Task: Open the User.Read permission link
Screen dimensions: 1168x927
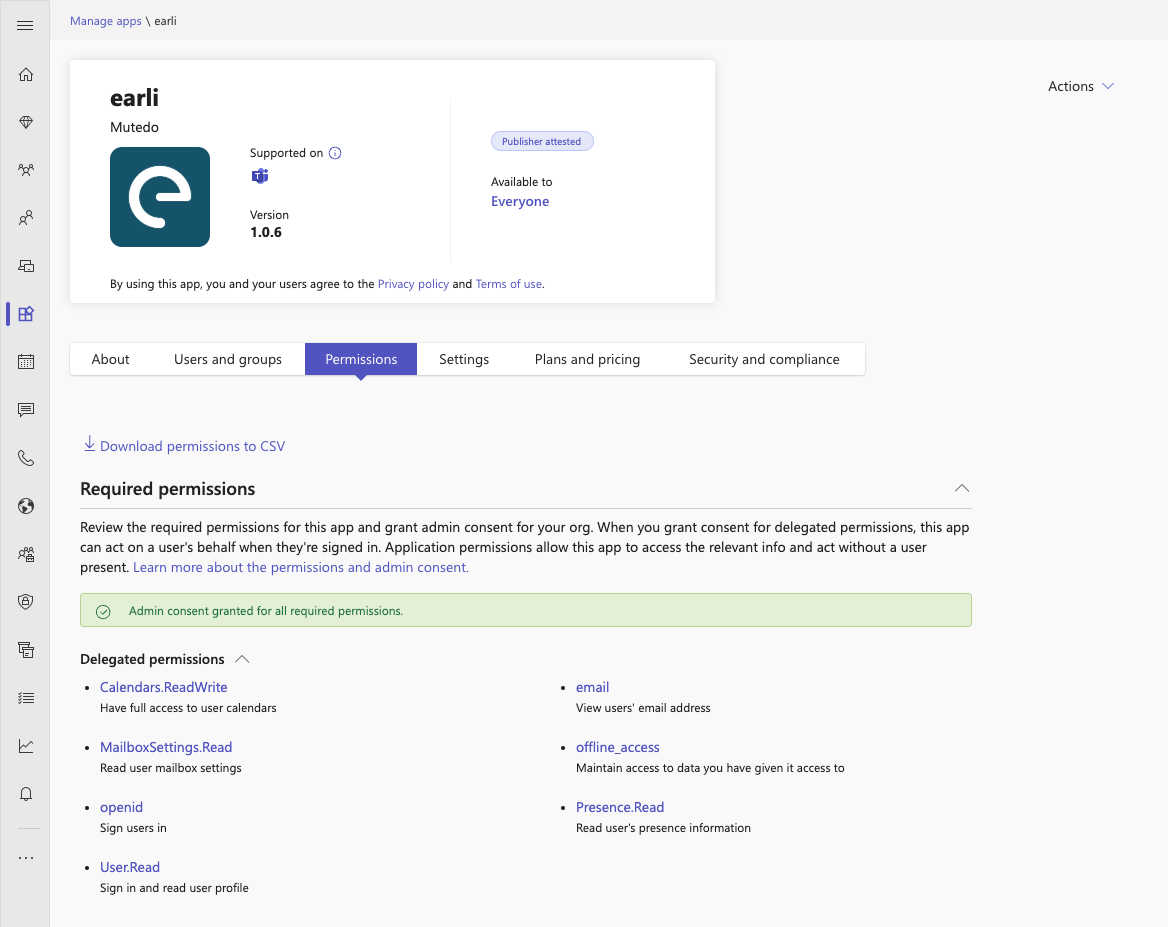Action: (x=130, y=867)
